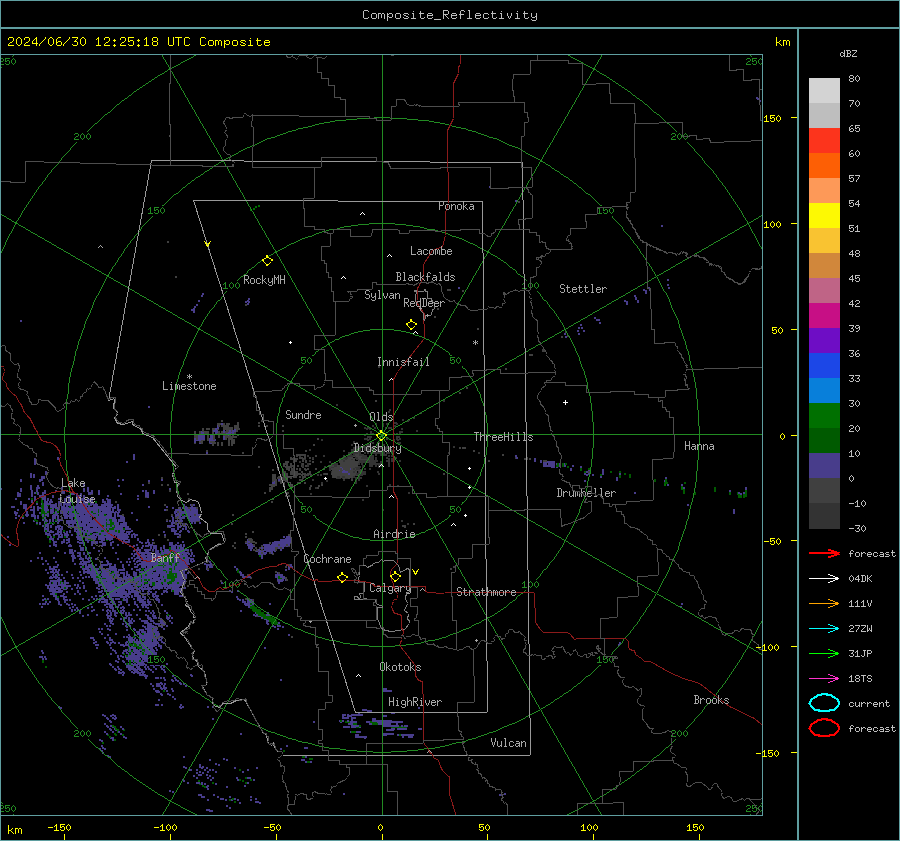Click the Stettler label

(583, 289)
